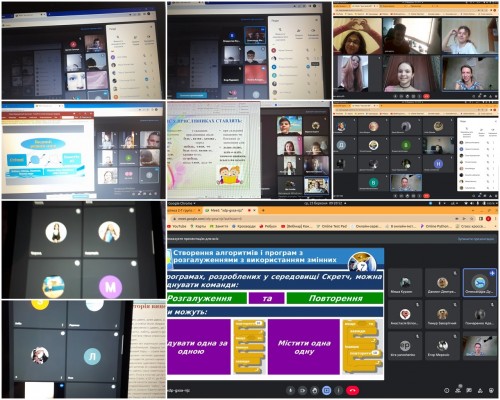Click the highlighted present-screen button in Meet
Screen dimensions: 500x400
point(327,390)
